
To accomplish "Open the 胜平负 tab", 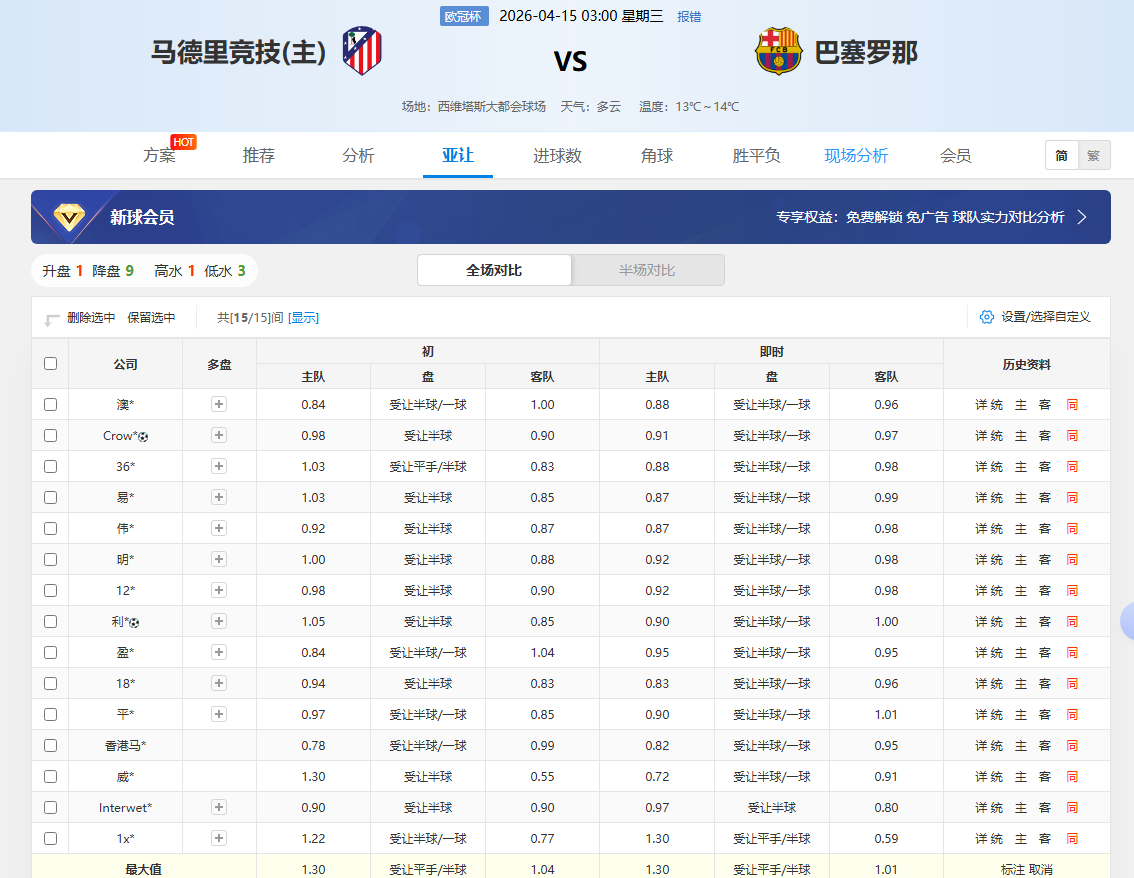I will 756,156.
